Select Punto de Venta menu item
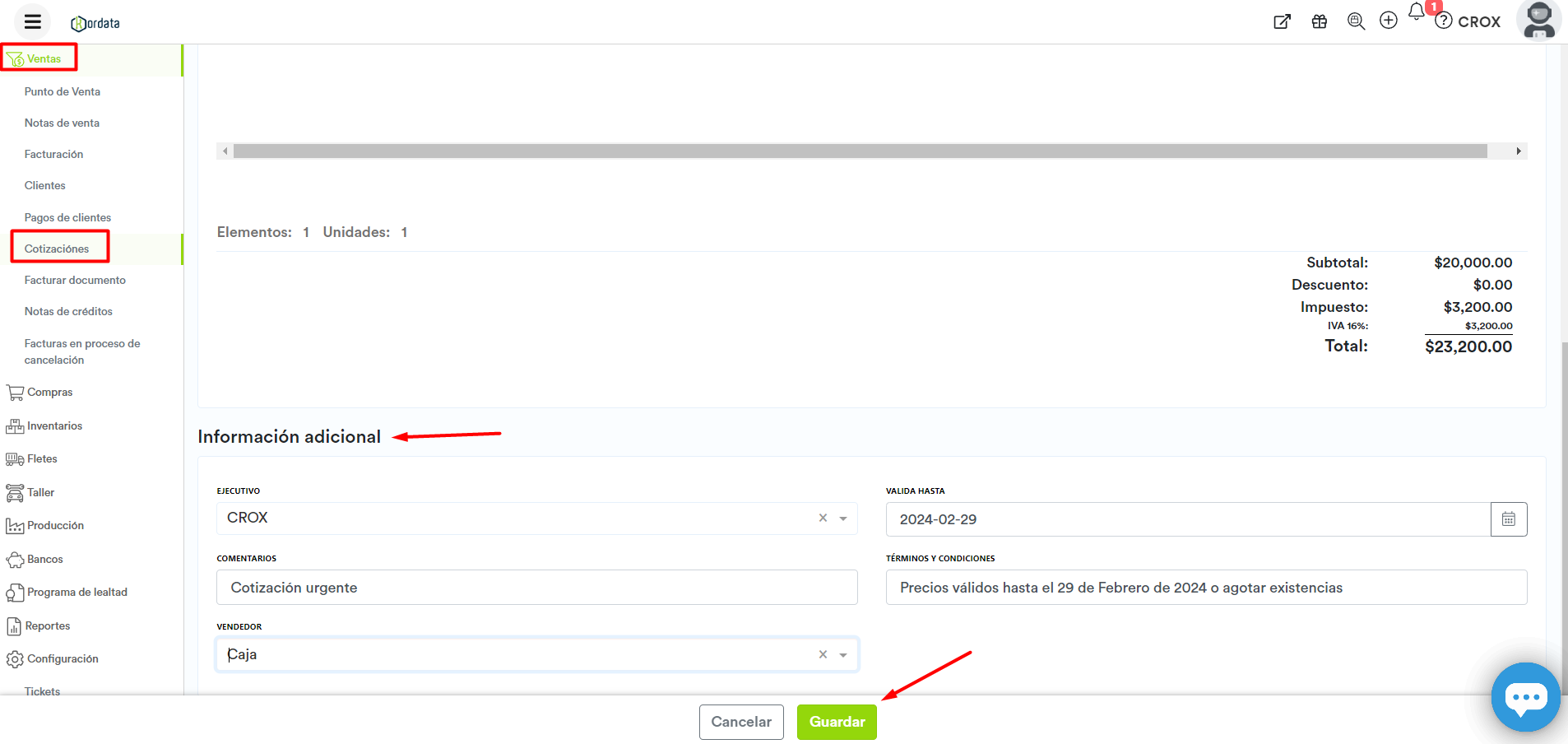Image resolution: width=1568 pixels, height=744 pixels. click(63, 92)
